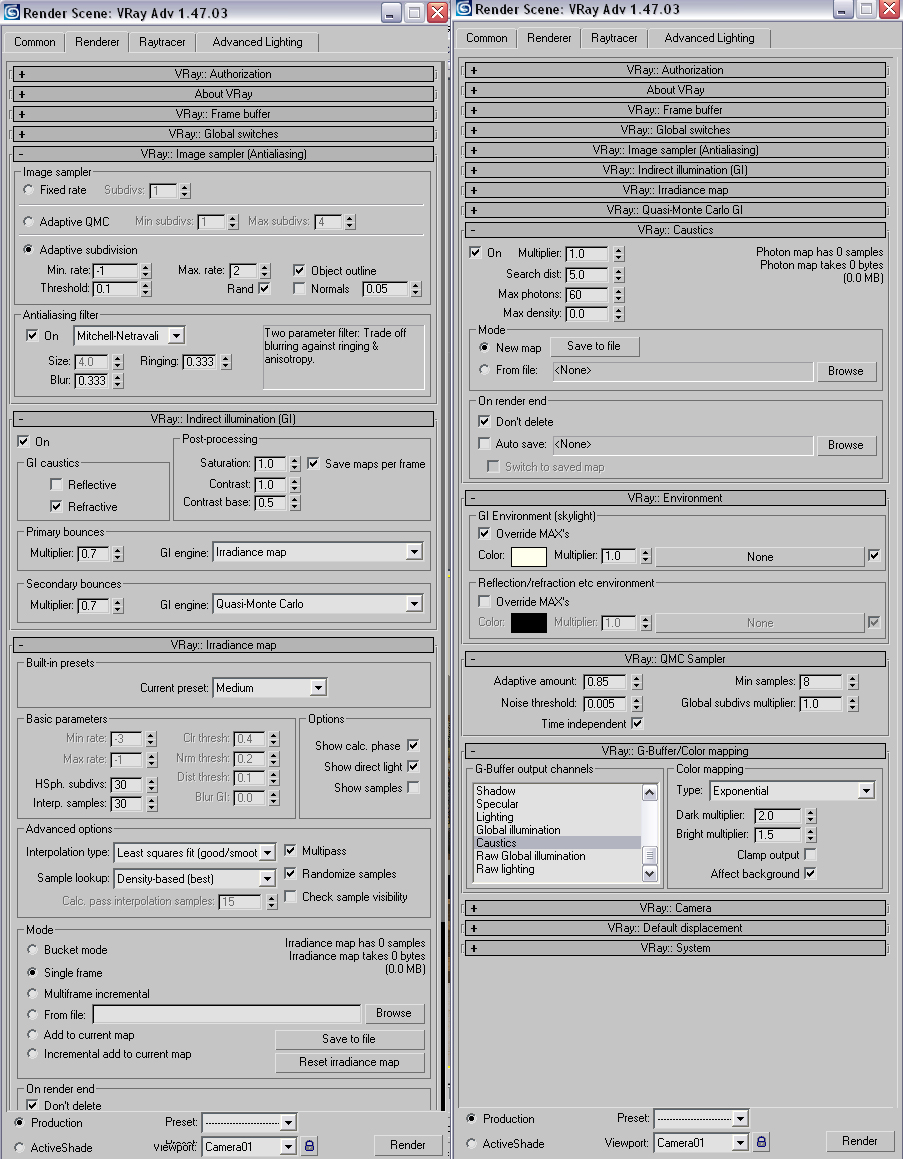The width and height of the screenshot is (903, 1159).
Task: Open the Common tab in left window
Action: click(x=35, y=42)
